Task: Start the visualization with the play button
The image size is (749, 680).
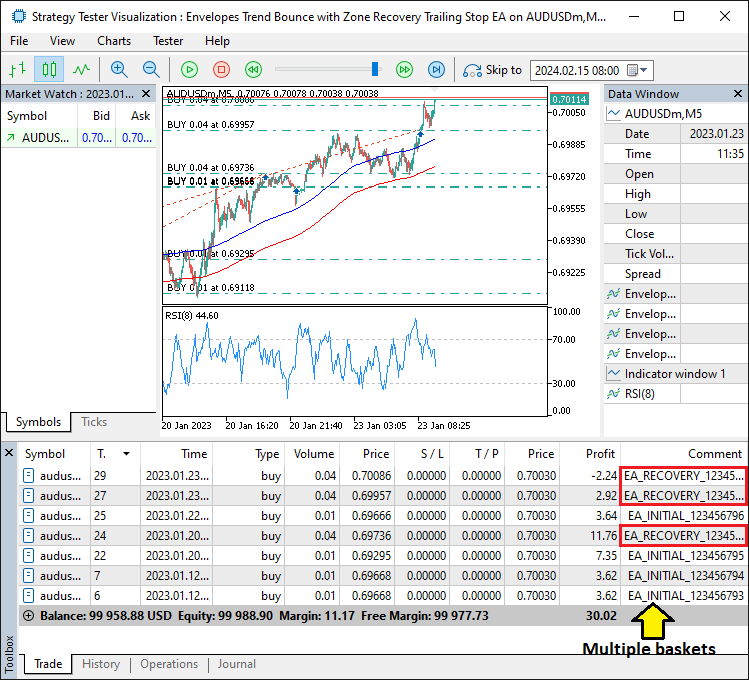Action: click(x=190, y=70)
